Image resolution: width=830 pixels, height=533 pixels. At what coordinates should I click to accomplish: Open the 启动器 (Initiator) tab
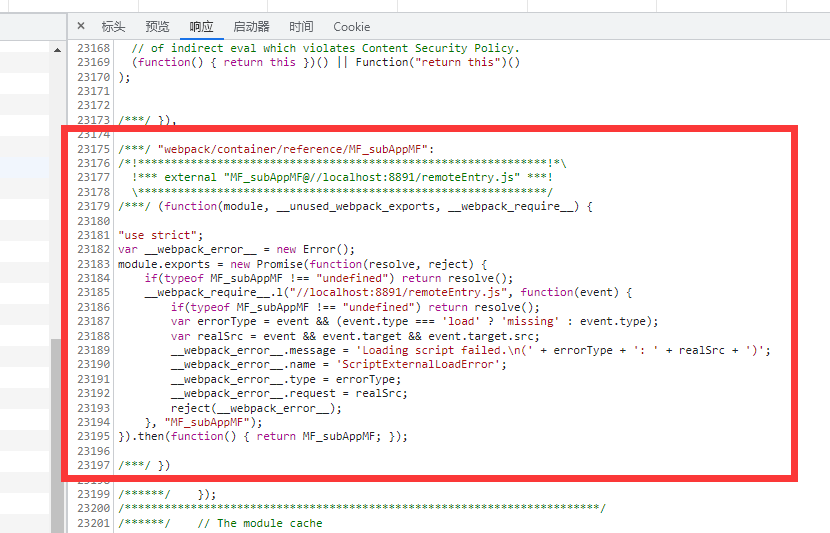[251, 26]
